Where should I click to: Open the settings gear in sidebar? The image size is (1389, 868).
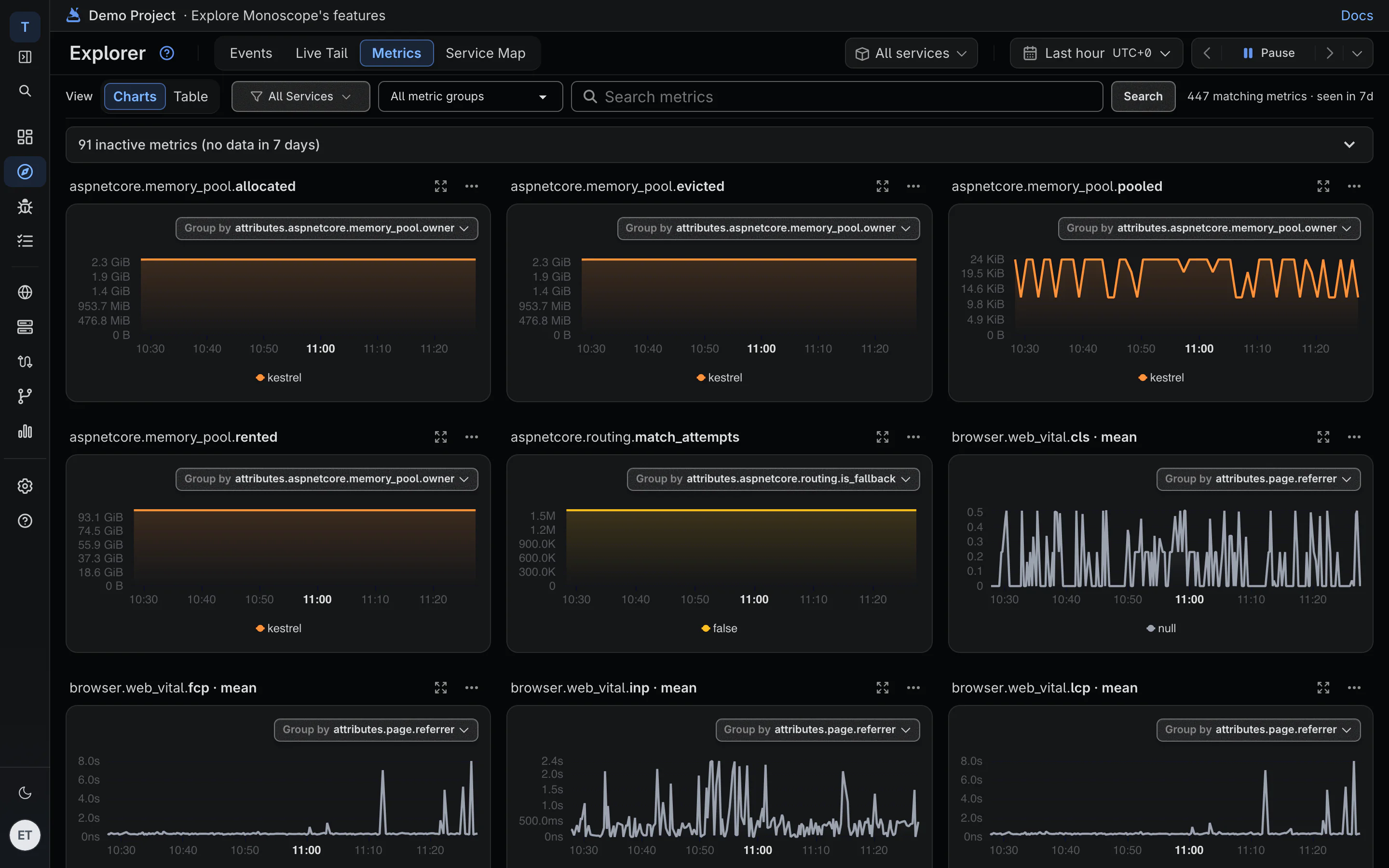click(x=25, y=486)
